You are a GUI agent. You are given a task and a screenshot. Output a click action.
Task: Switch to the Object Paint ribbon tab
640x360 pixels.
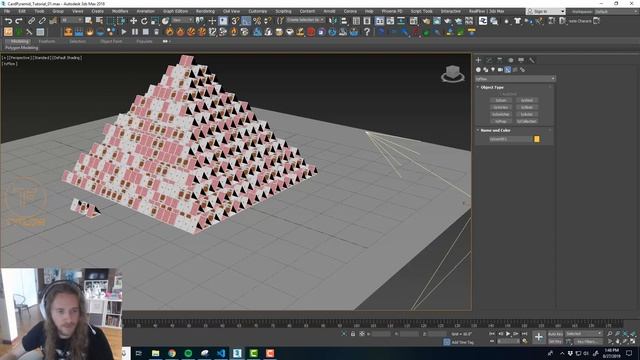tap(111, 41)
